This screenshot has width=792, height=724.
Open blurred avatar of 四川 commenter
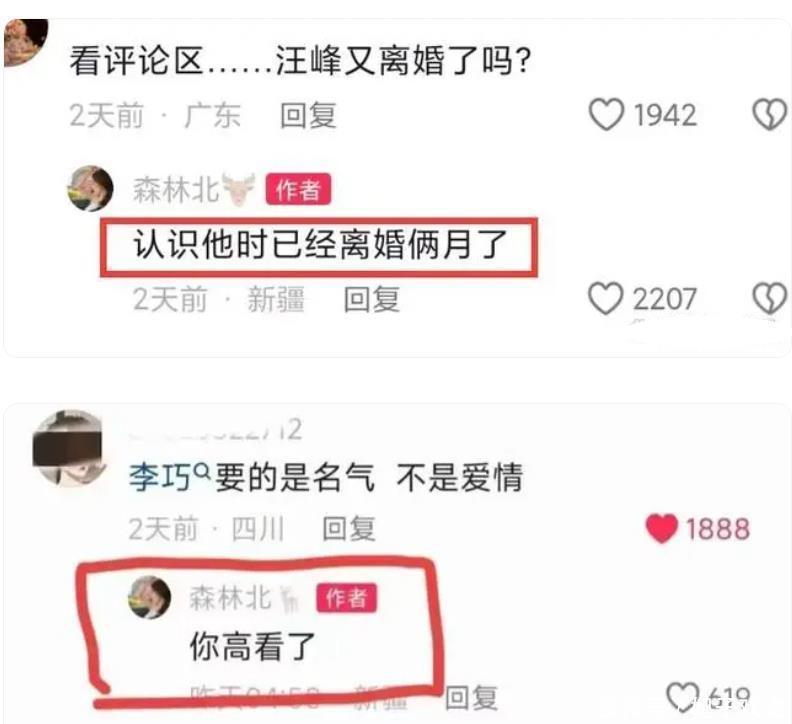[x=68, y=448]
